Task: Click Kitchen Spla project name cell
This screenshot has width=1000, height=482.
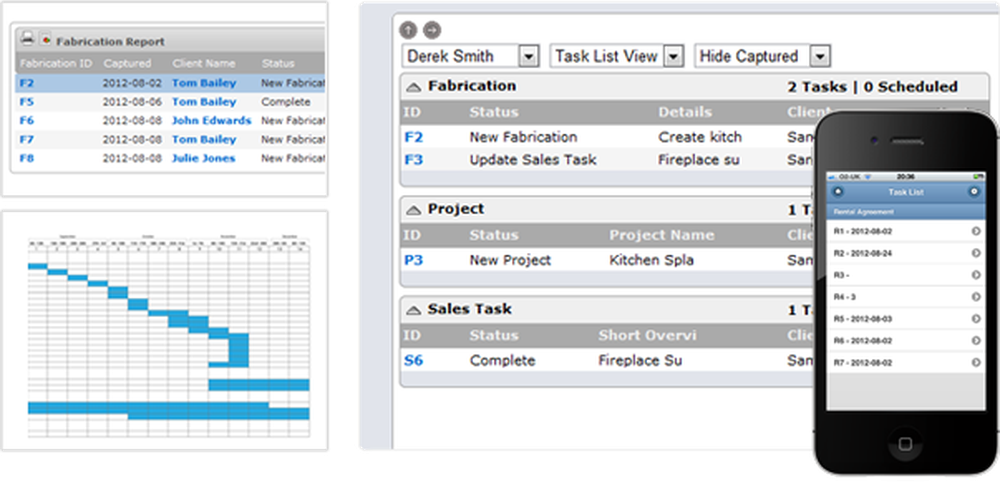Action: coord(652,261)
